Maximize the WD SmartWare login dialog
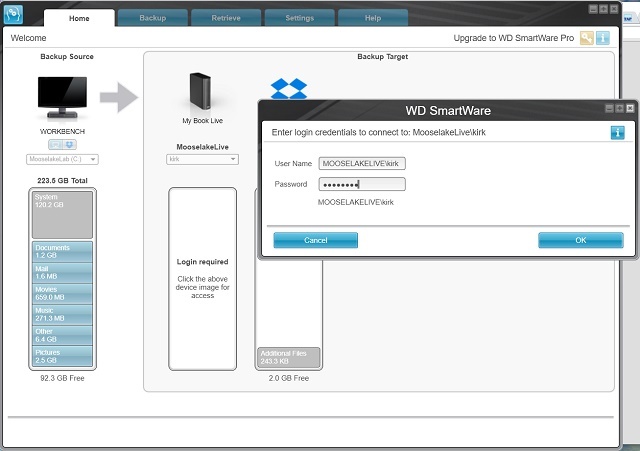 point(620,108)
